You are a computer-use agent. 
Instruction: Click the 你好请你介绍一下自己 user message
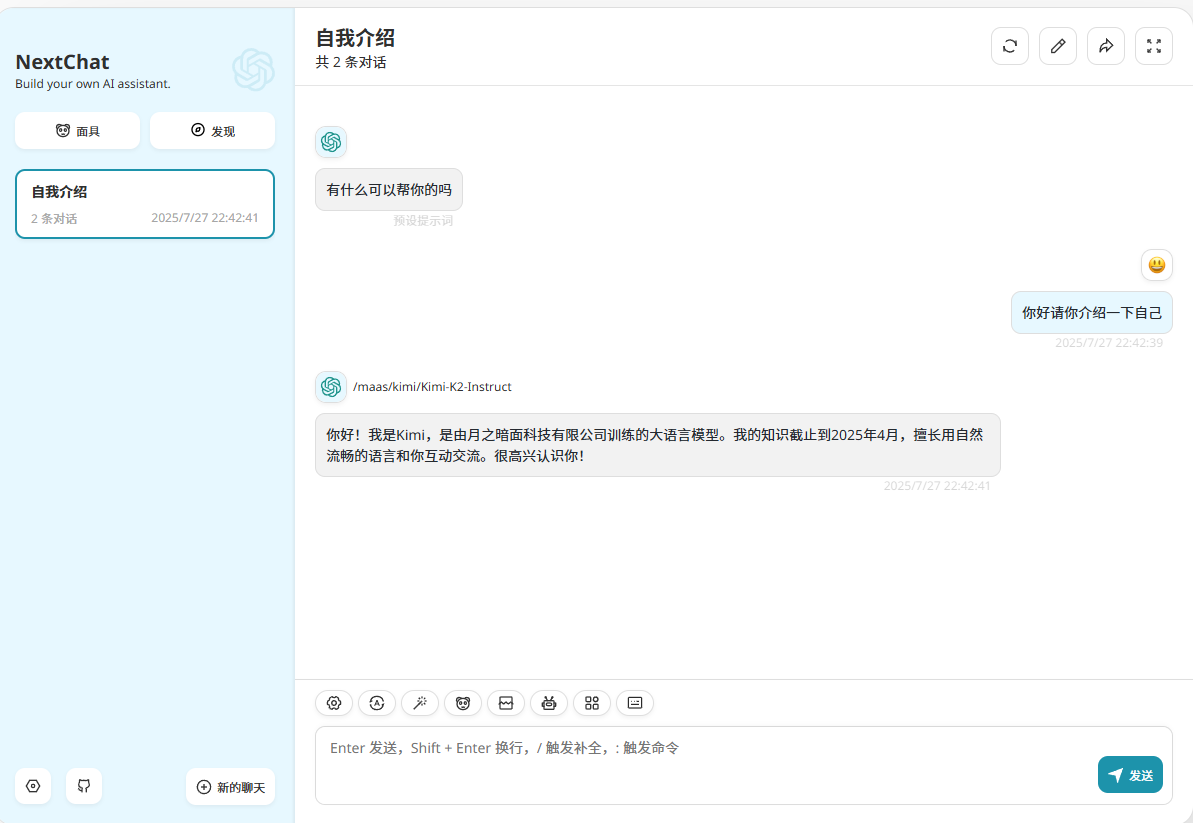pos(1092,313)
